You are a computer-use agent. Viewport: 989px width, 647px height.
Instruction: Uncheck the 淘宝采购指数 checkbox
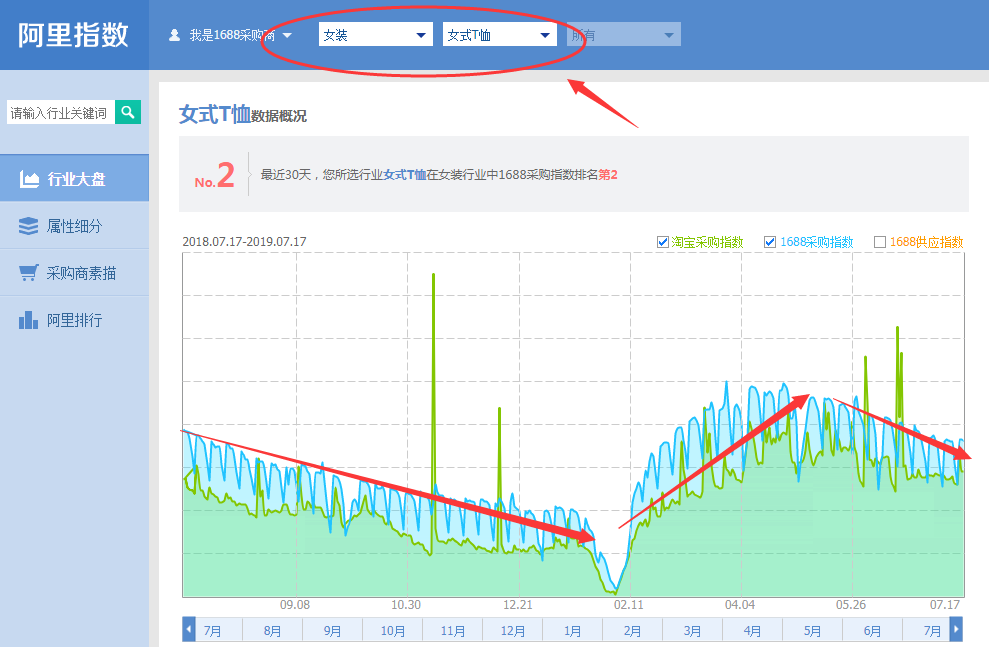[662, 242]
